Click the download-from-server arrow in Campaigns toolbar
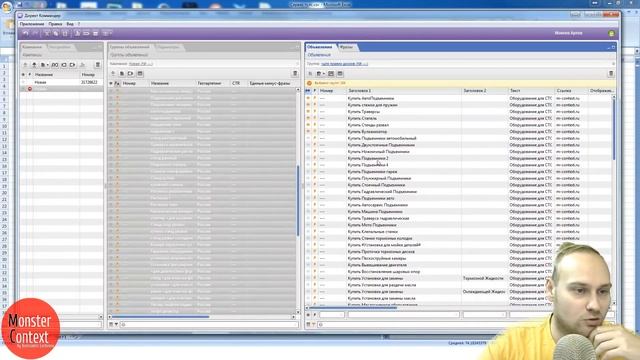 25,65
